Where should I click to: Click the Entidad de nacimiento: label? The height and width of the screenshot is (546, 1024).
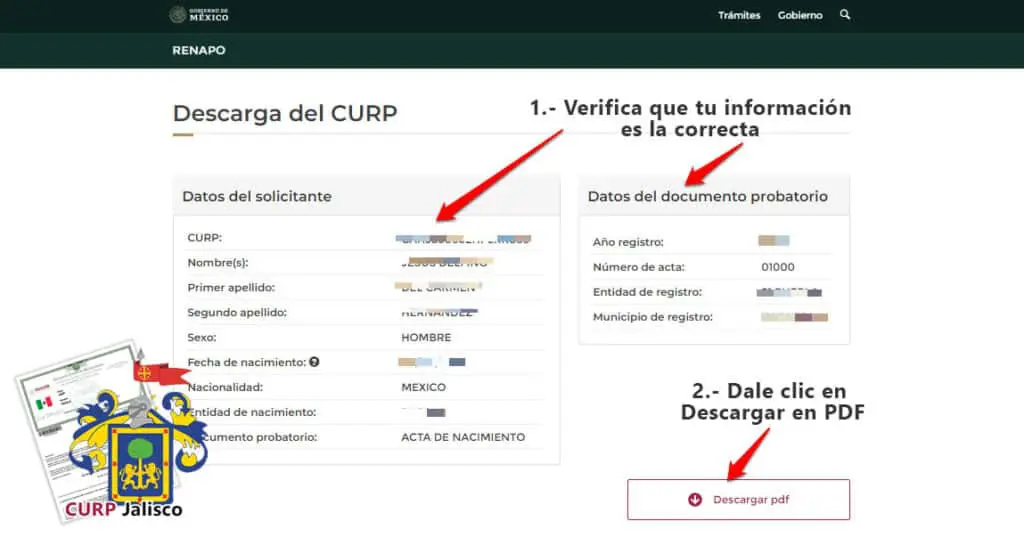point(251,412)
